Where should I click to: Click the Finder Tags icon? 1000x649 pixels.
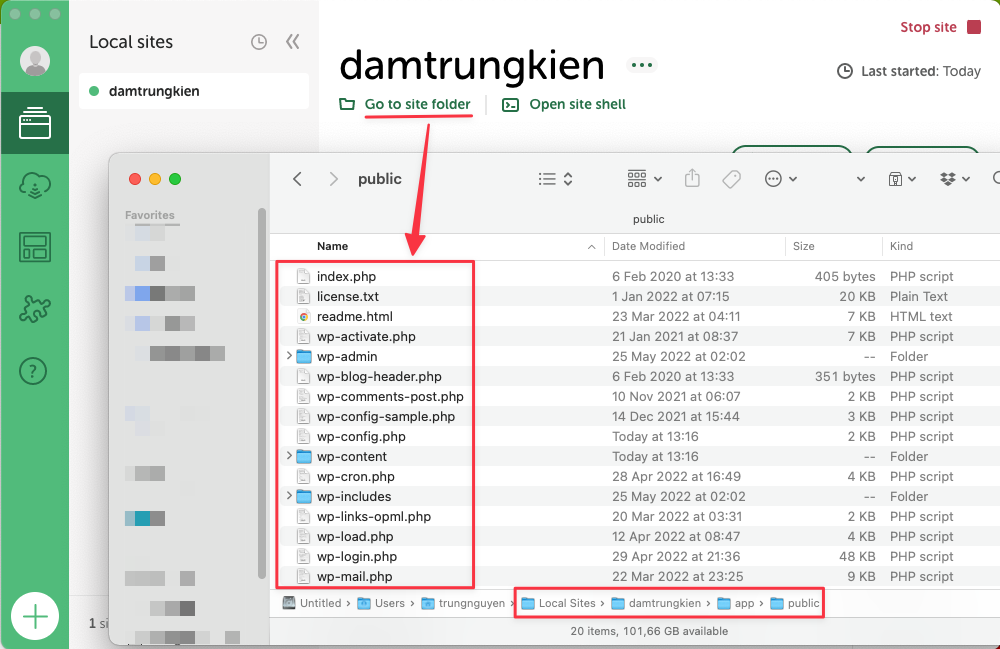pos(732,179)
